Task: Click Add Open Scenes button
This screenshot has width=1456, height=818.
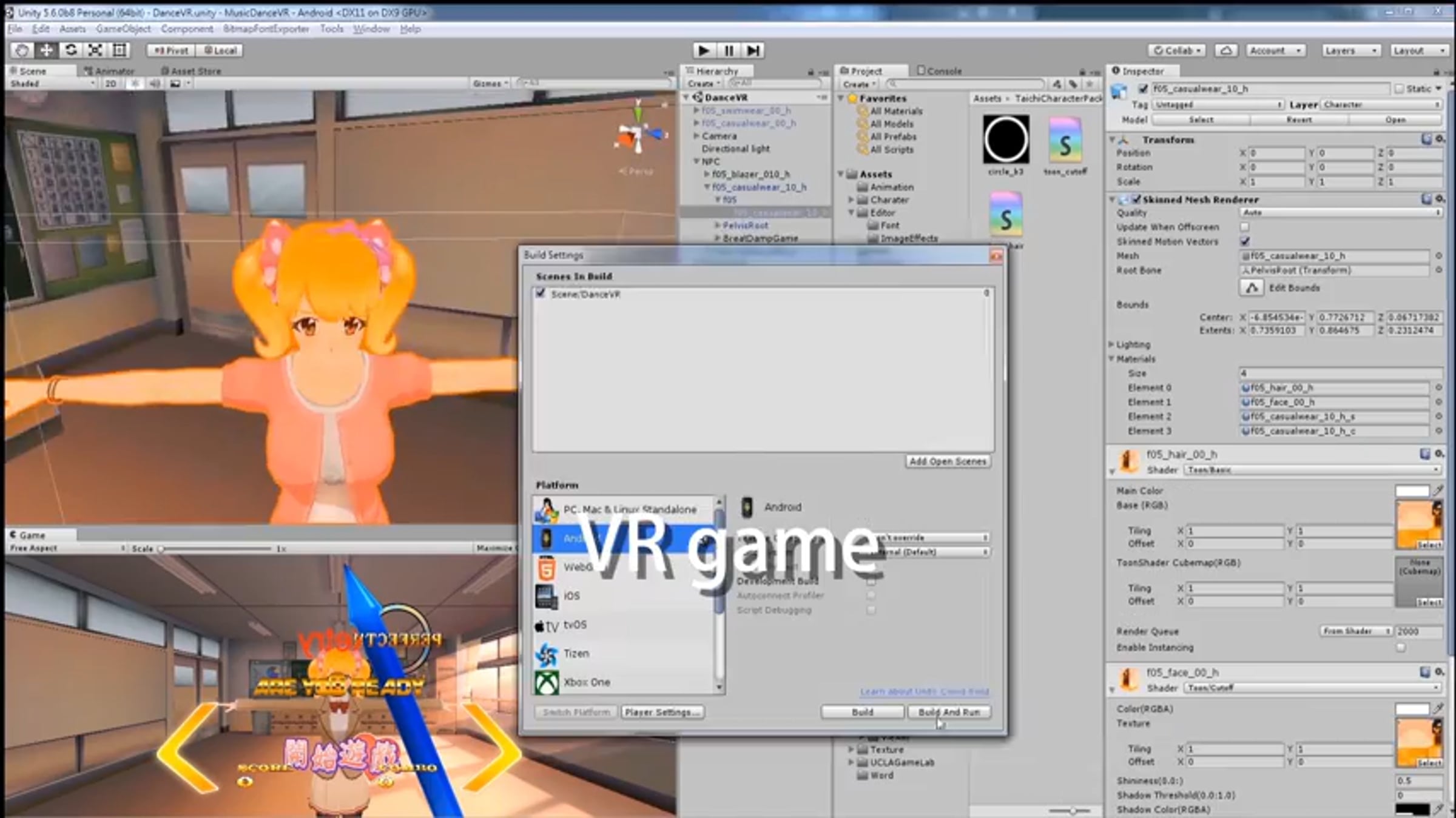Action: 948,461
